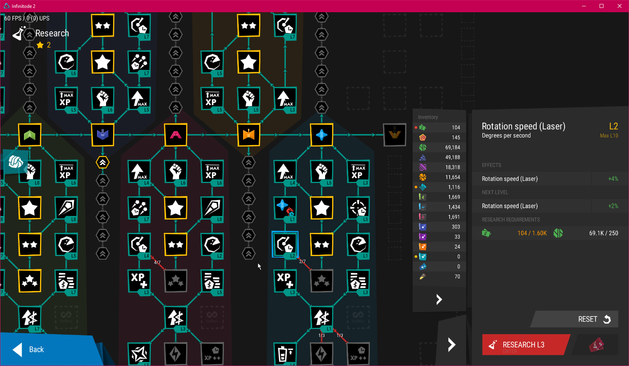Click the Research flask icon
Image resolution: width=629 pixels, height=366 pixels.
tap(18, 34)
